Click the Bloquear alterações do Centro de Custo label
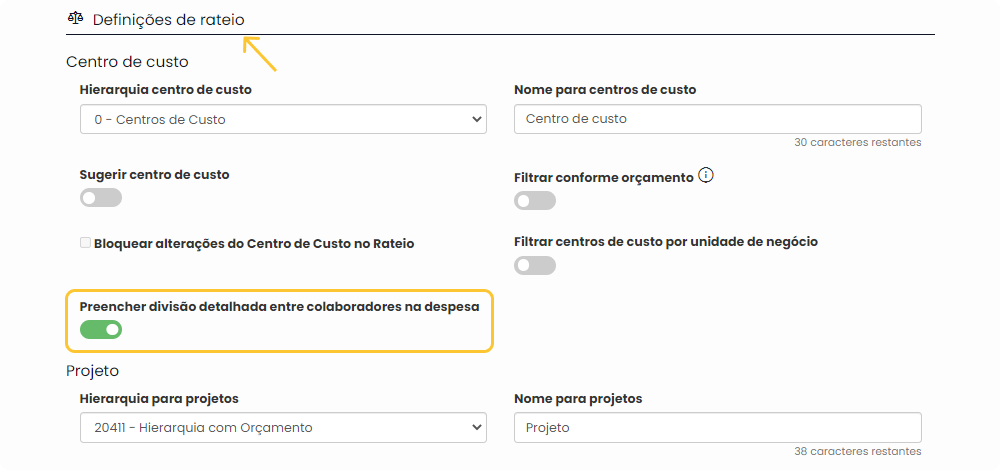 point(254,244)
